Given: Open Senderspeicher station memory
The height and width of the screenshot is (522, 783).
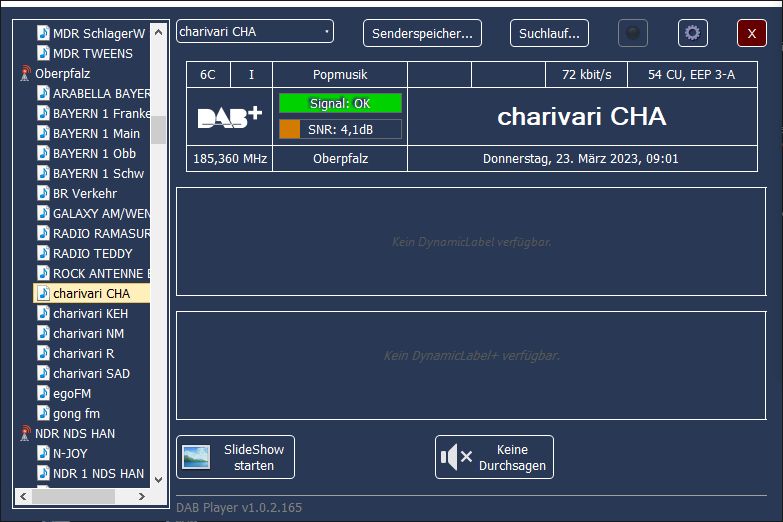Looking at the screenshot, I should click(422, 33).
